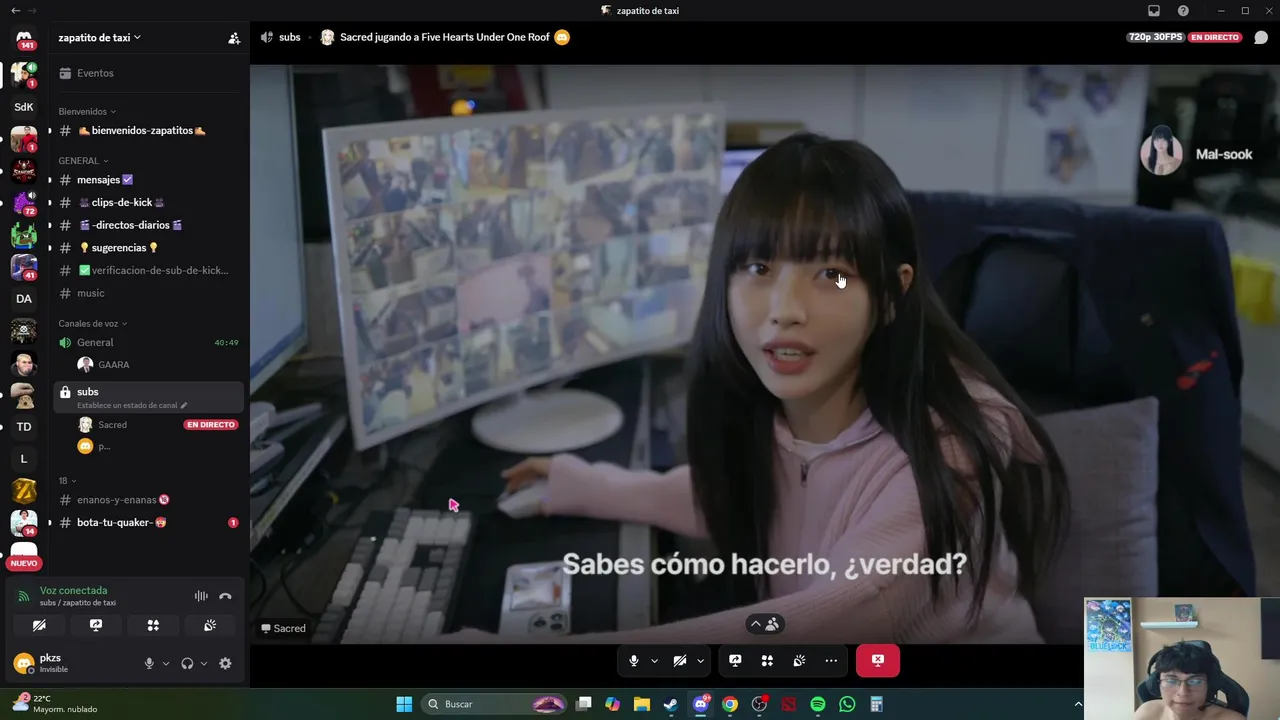Click the NUEVO unread mentions pill
The width and height of the screenshot is (1280, 720).
coord(24,563)
